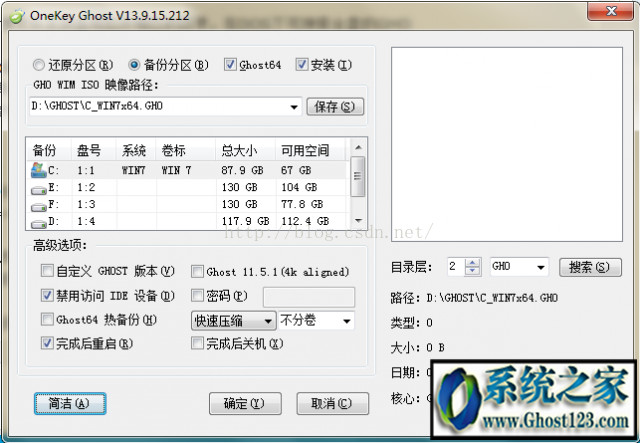Click the 目录层 value field showing 2
Viewport: 640px width, 443px height.
[456, 267]
